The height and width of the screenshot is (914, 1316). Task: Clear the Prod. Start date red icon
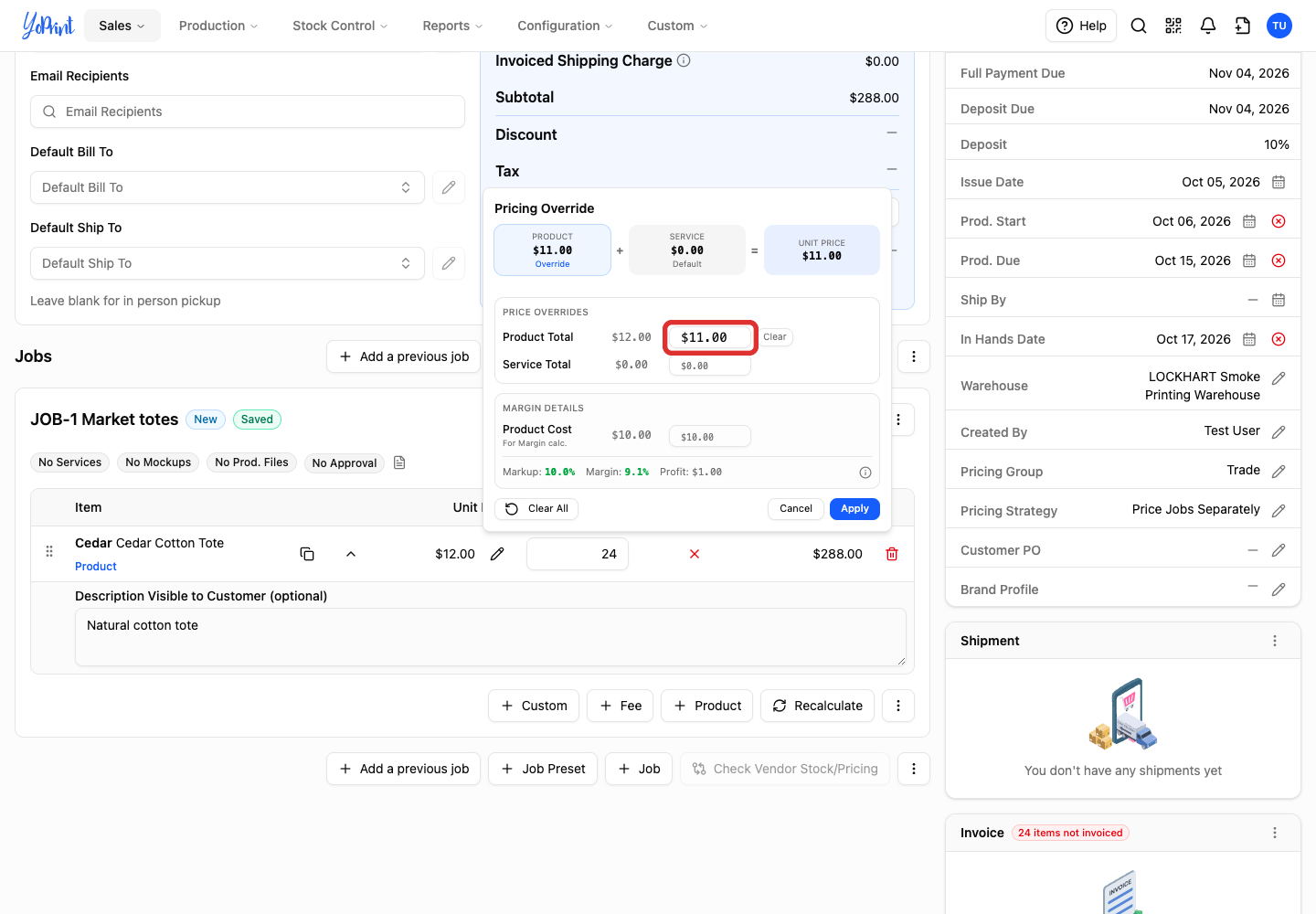click(1279, 221)
